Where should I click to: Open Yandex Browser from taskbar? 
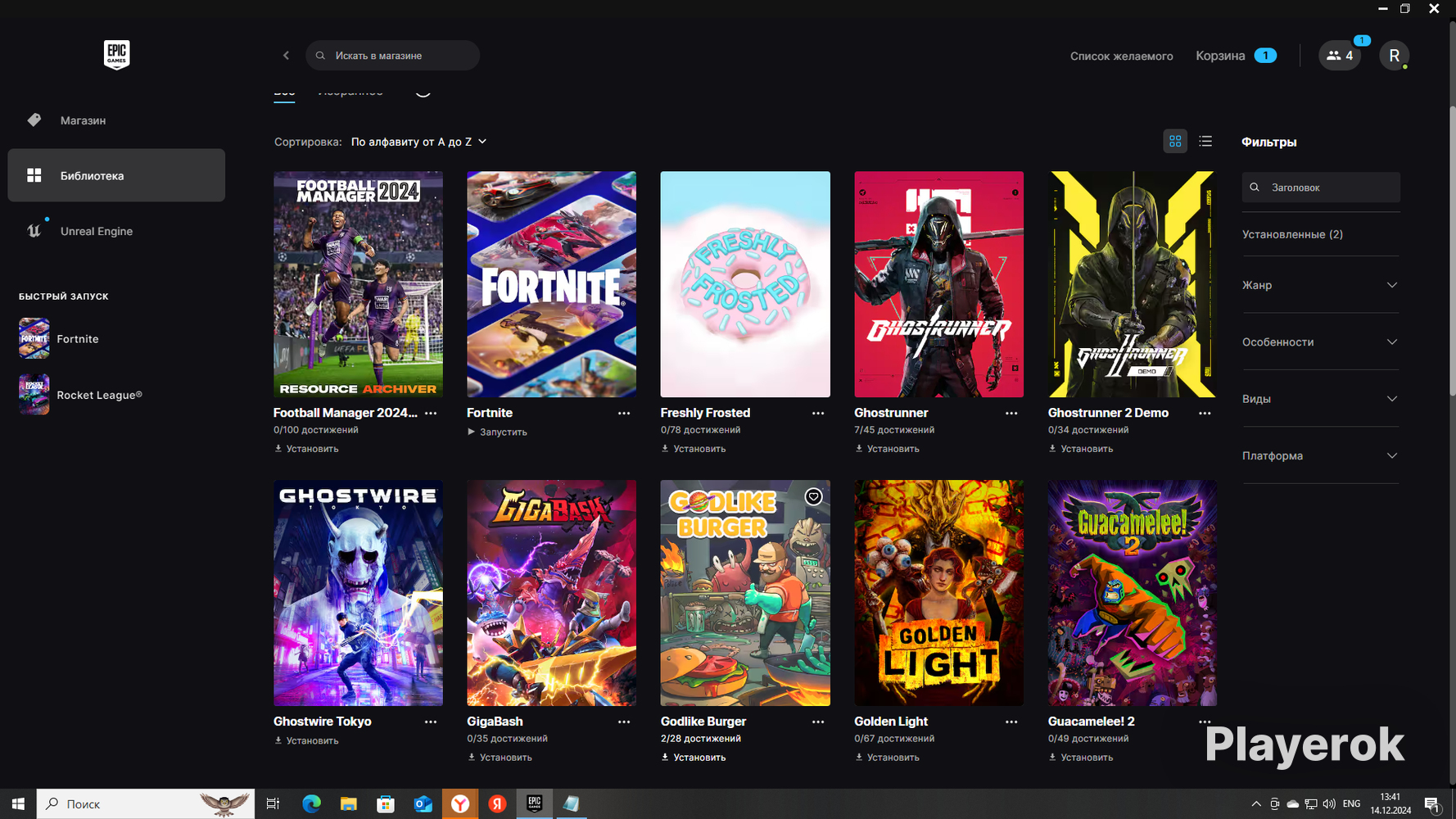[x=460, y=804]
